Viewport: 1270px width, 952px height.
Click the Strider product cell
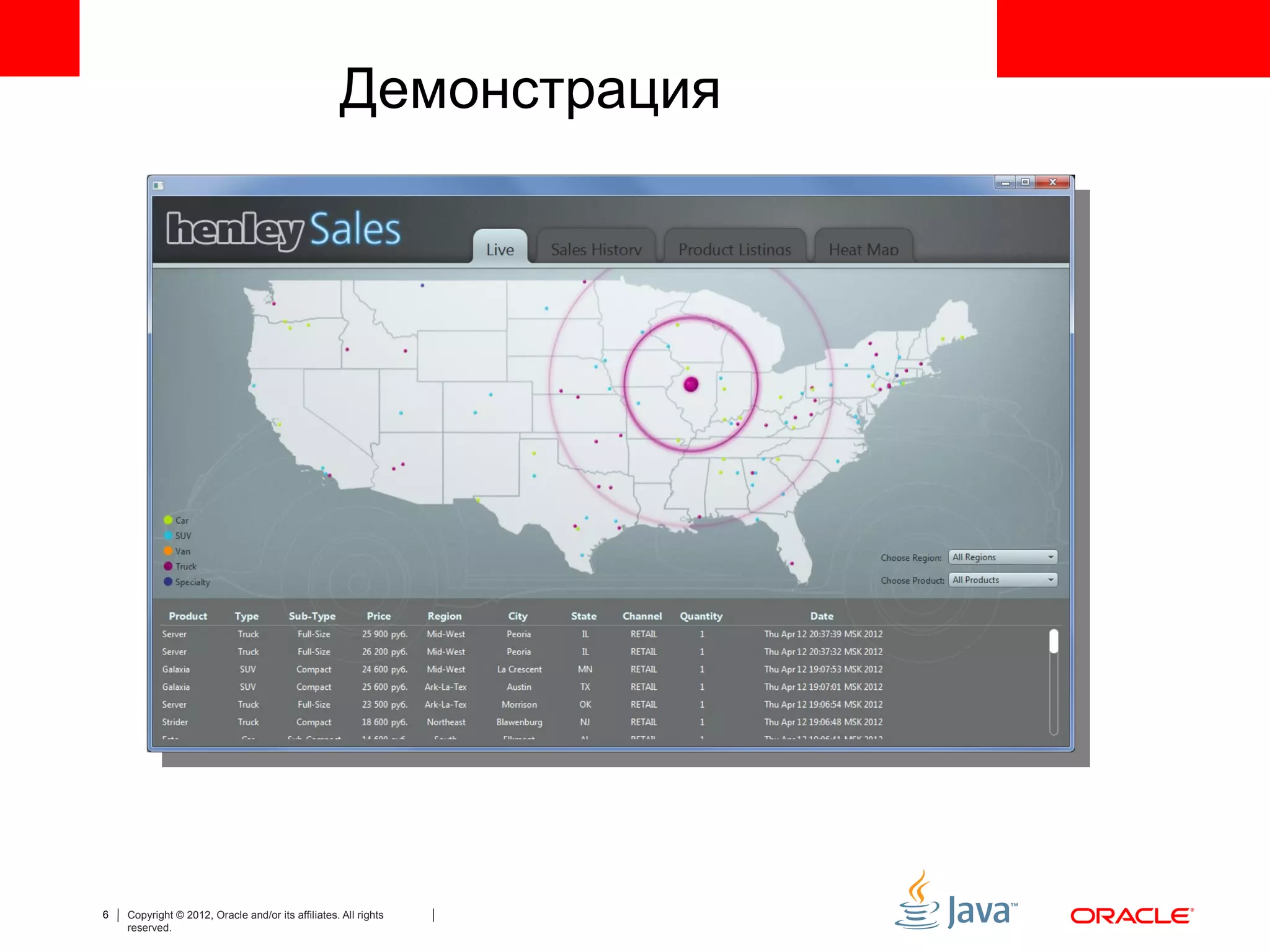pyautogui.click(x=175, y=722)
